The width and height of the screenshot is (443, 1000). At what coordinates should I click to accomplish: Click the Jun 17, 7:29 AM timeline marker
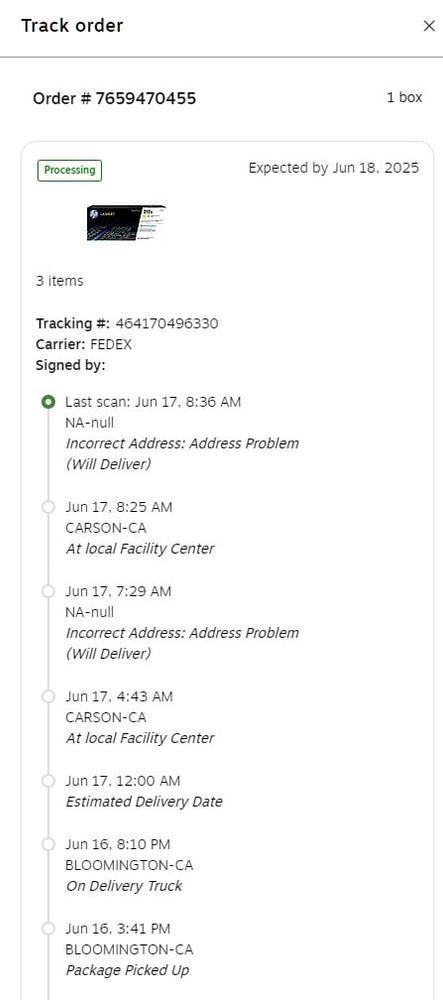pyautogui.click(x=48, y=591)
